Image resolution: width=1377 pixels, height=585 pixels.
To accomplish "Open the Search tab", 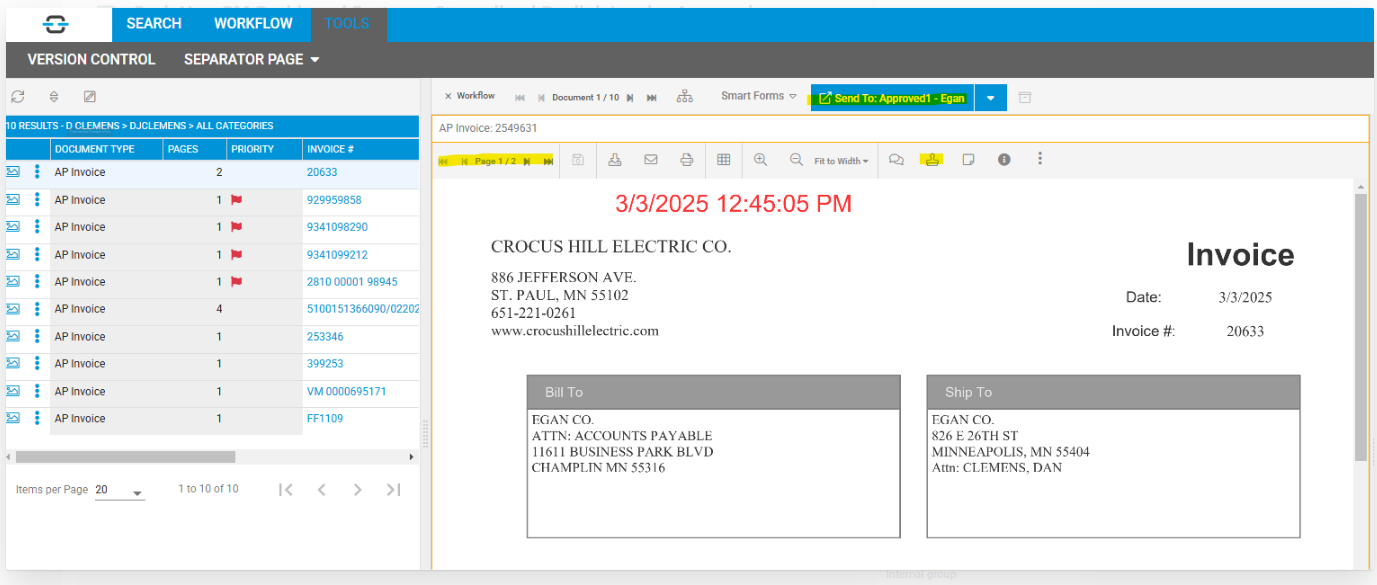I will (154, 24).
